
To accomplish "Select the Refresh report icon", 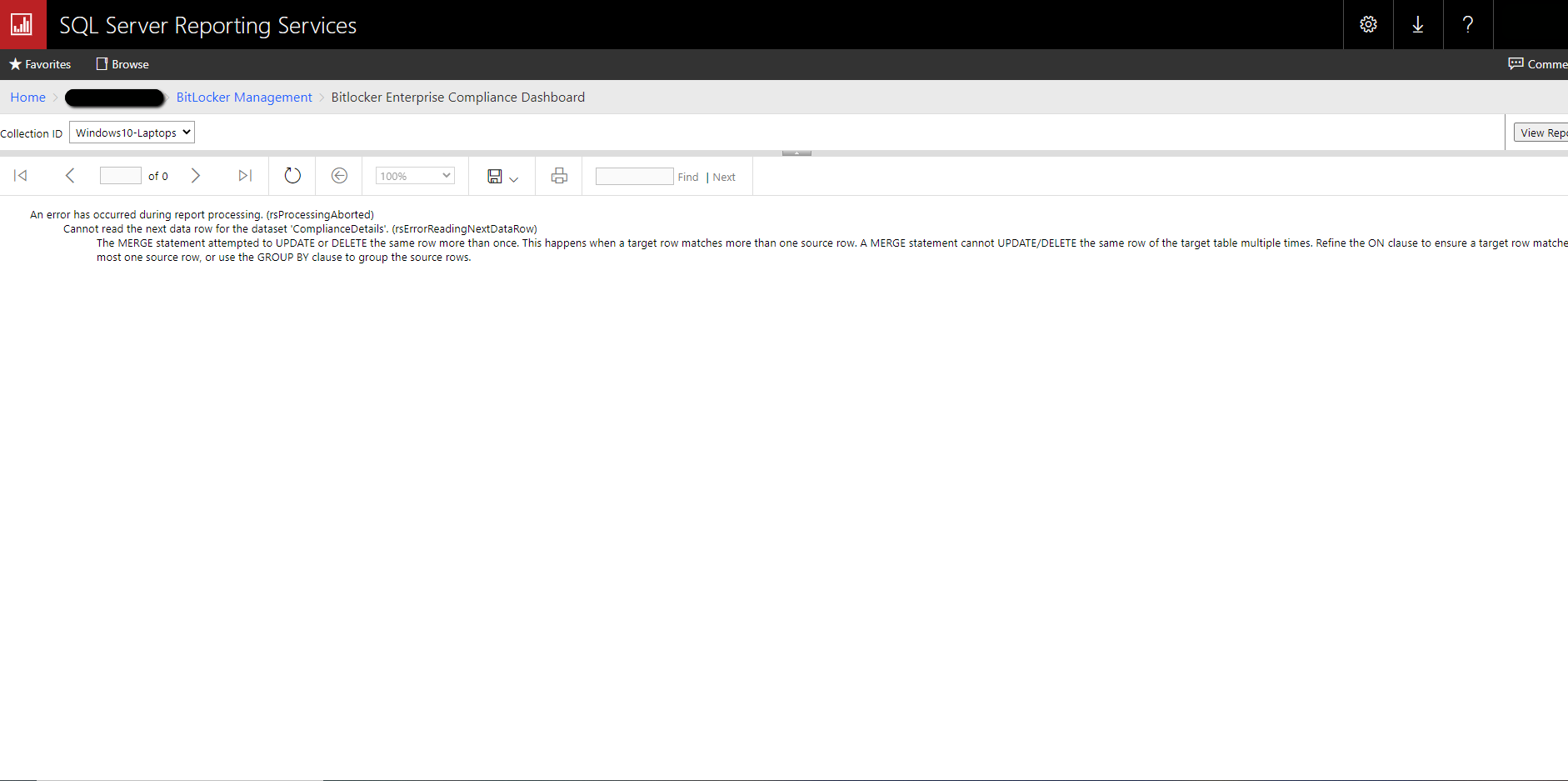I will [292, 175].
